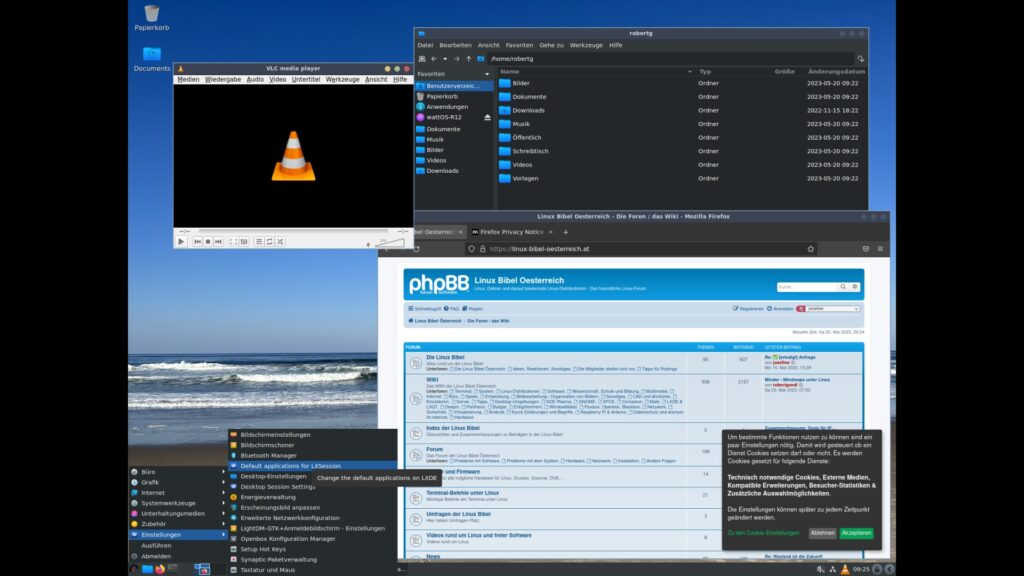Expand the Unterhaltungsmedien submenu
This screenshot has height=576, width=1024.
pyautogui.click(x=178, y=513)
